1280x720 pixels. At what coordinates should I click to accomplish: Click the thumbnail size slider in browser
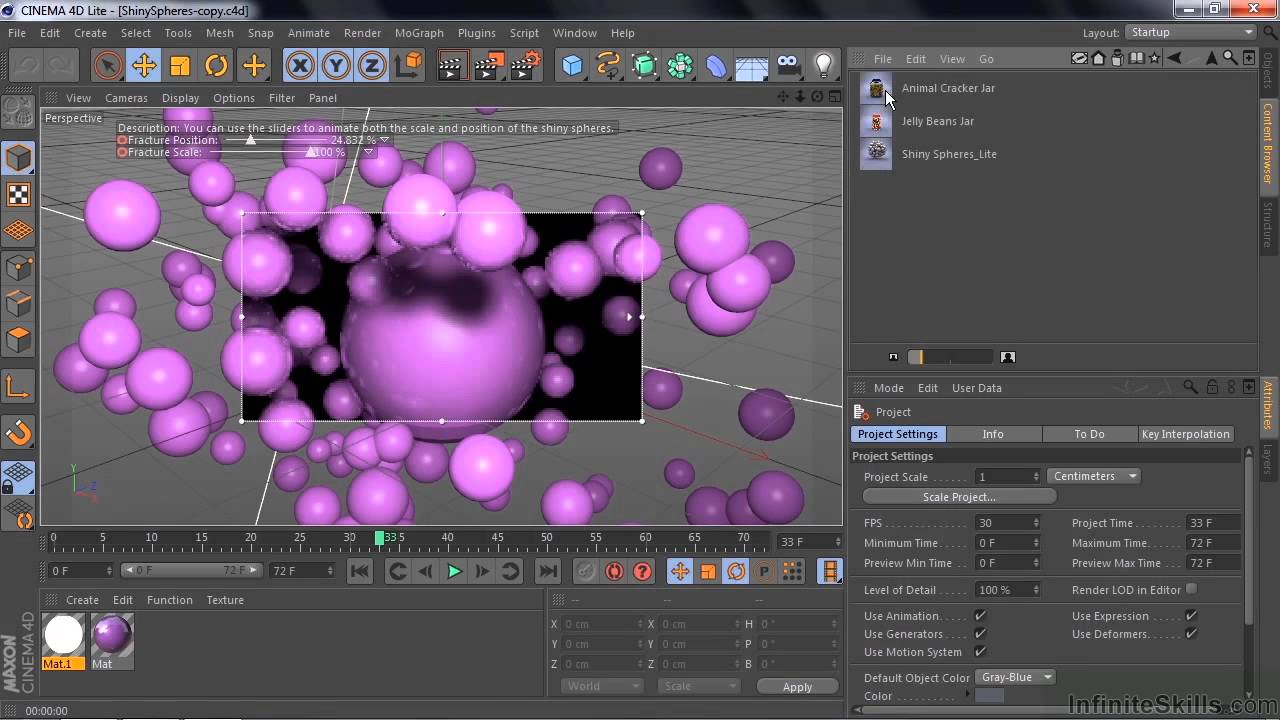pyautogui.click(x=949, y=357)
